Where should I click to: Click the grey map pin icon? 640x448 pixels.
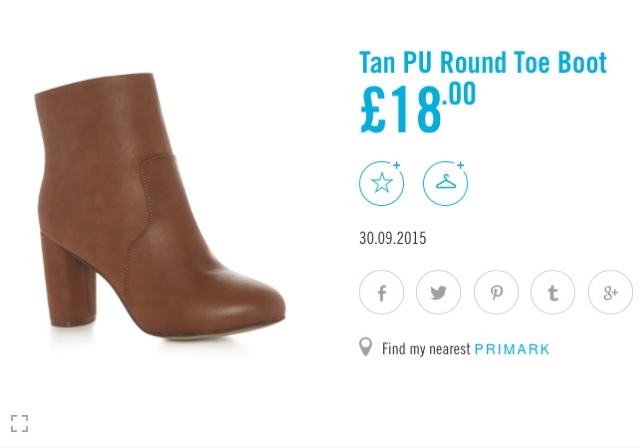[365, 347]
